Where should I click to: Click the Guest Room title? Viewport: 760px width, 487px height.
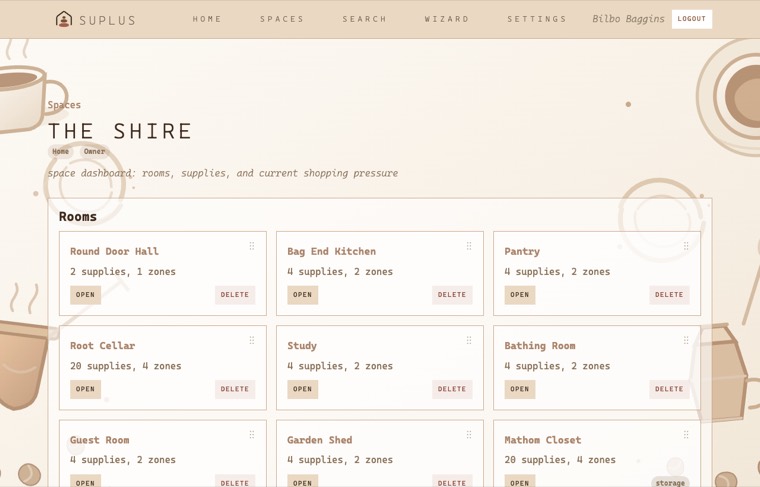click(99, 440)
